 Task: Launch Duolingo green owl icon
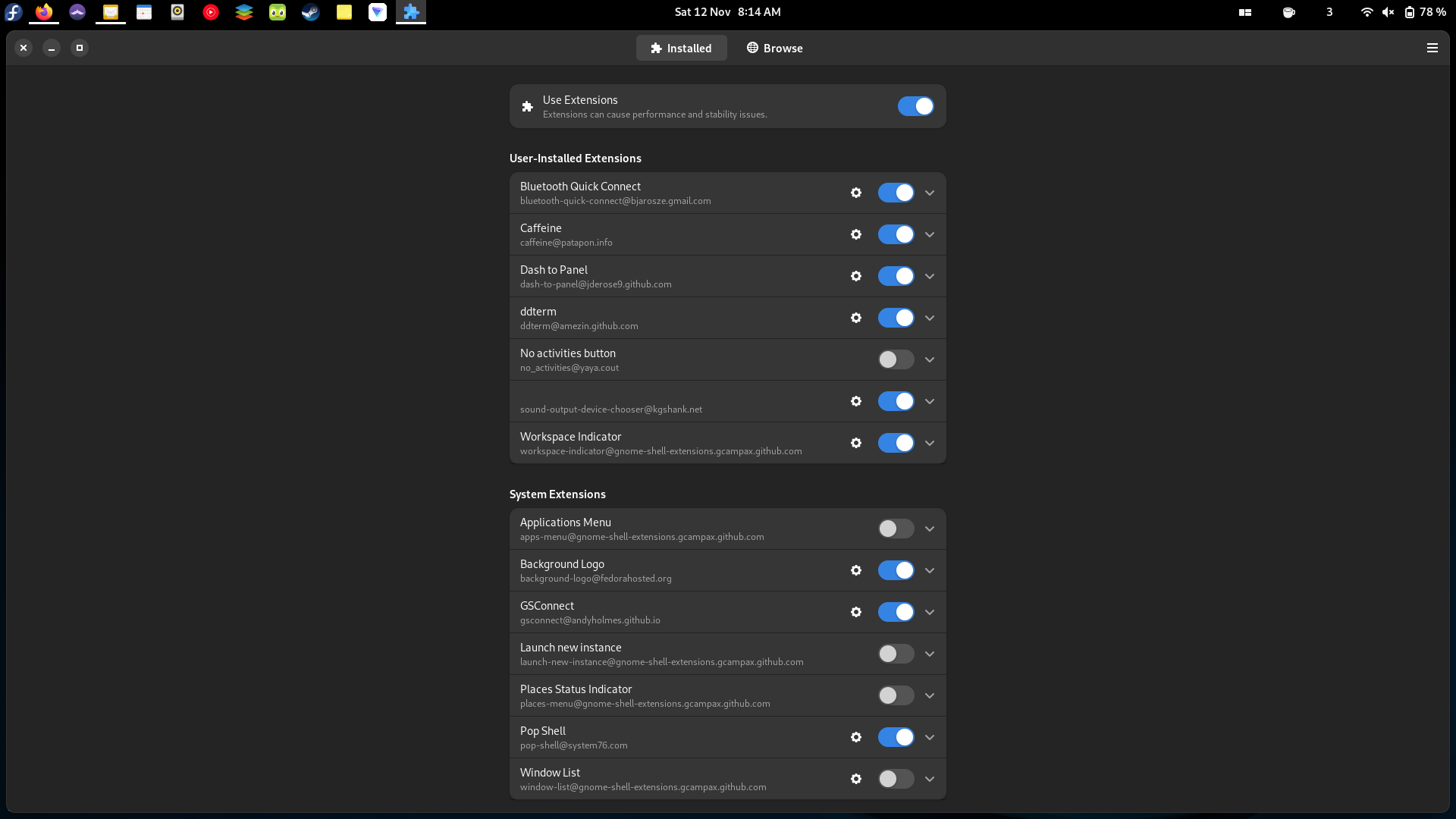coord(278,12)
